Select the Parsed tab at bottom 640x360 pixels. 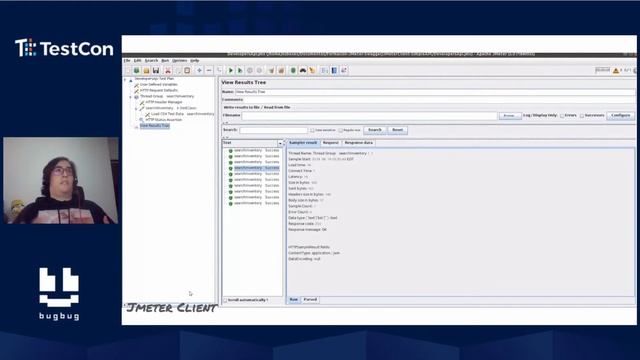pos(310,300)
